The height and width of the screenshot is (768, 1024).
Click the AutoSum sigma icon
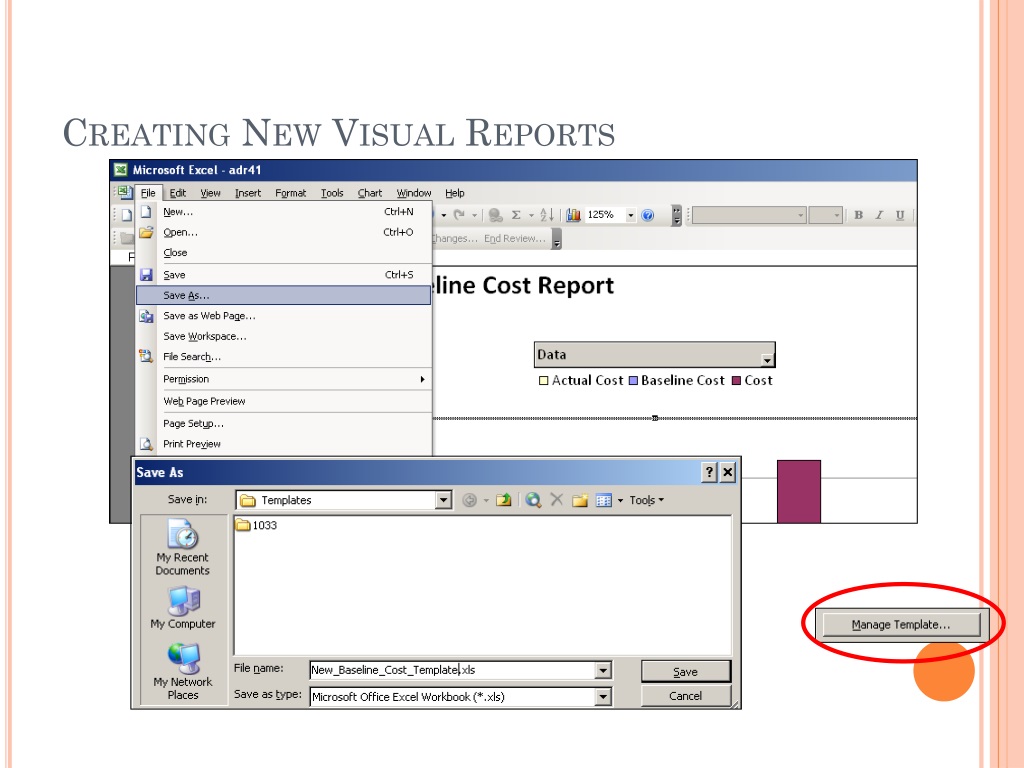[516, 215]
